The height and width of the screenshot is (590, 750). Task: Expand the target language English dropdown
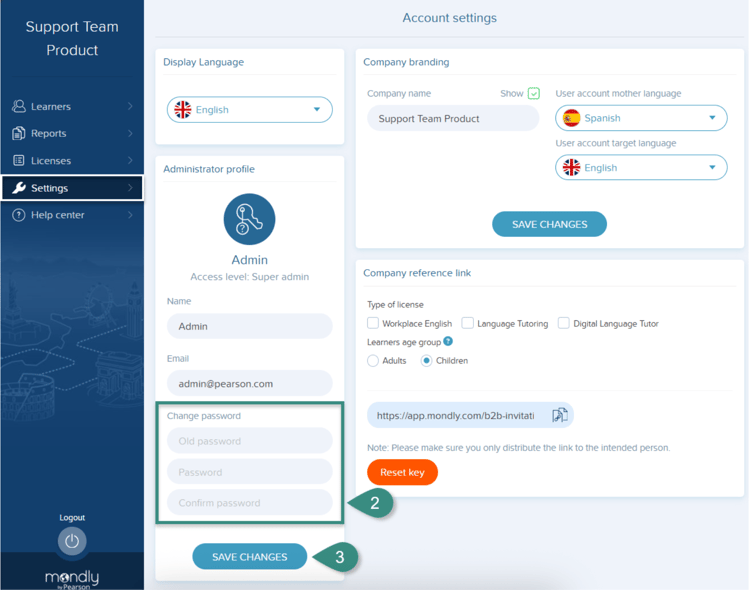tap(640, 168)
